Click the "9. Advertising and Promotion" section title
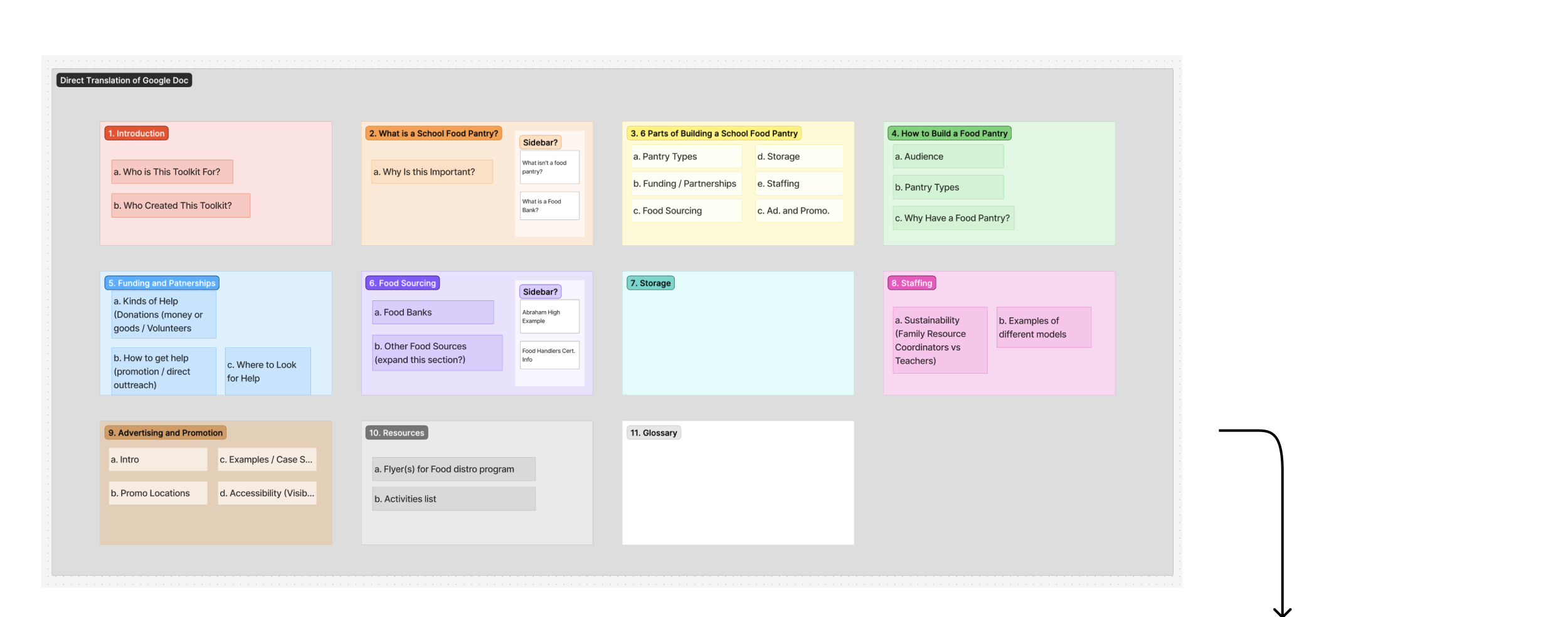Screen dimensions: 1568x617 [x=166, y=433]
